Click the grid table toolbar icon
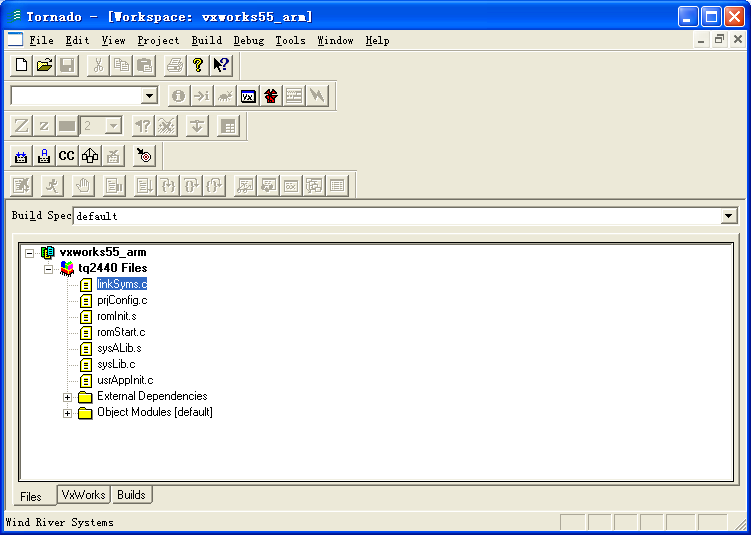 coord(228,126)
